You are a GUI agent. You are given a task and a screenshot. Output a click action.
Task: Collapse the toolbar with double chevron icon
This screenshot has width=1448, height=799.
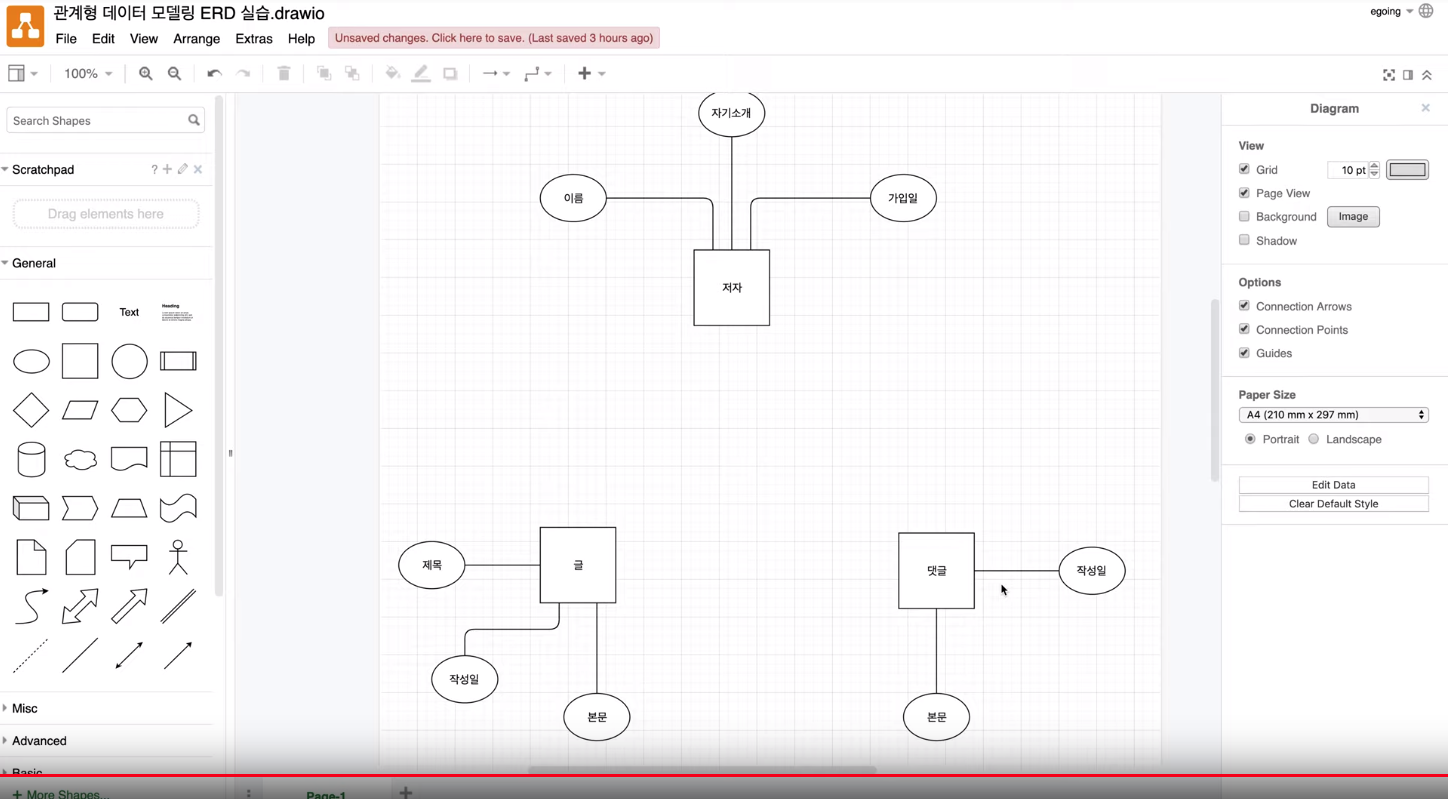pyautogui.click(x=1427, y=75)
